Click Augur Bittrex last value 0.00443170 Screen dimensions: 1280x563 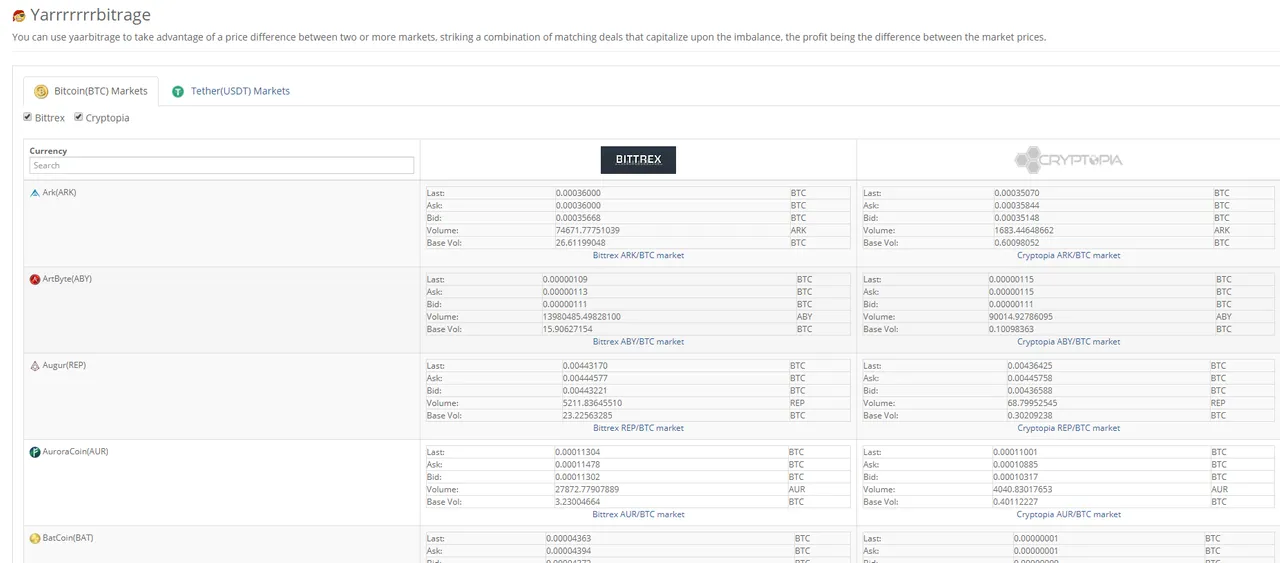(585, 366)
